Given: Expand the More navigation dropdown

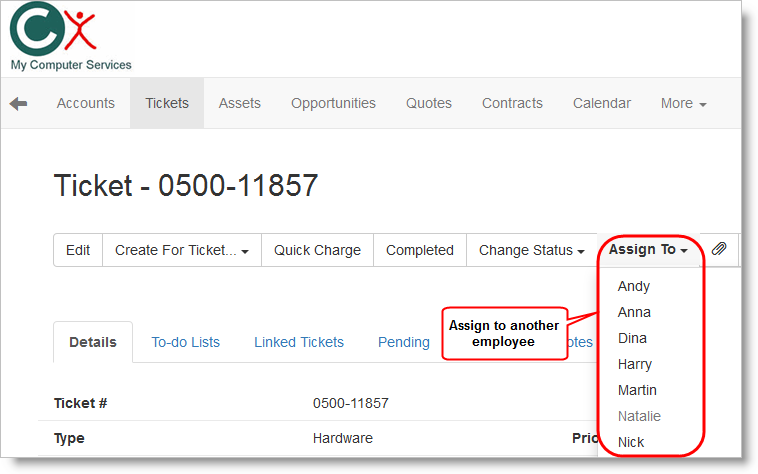Looking at the screenshot, I should tap(684, 104).
